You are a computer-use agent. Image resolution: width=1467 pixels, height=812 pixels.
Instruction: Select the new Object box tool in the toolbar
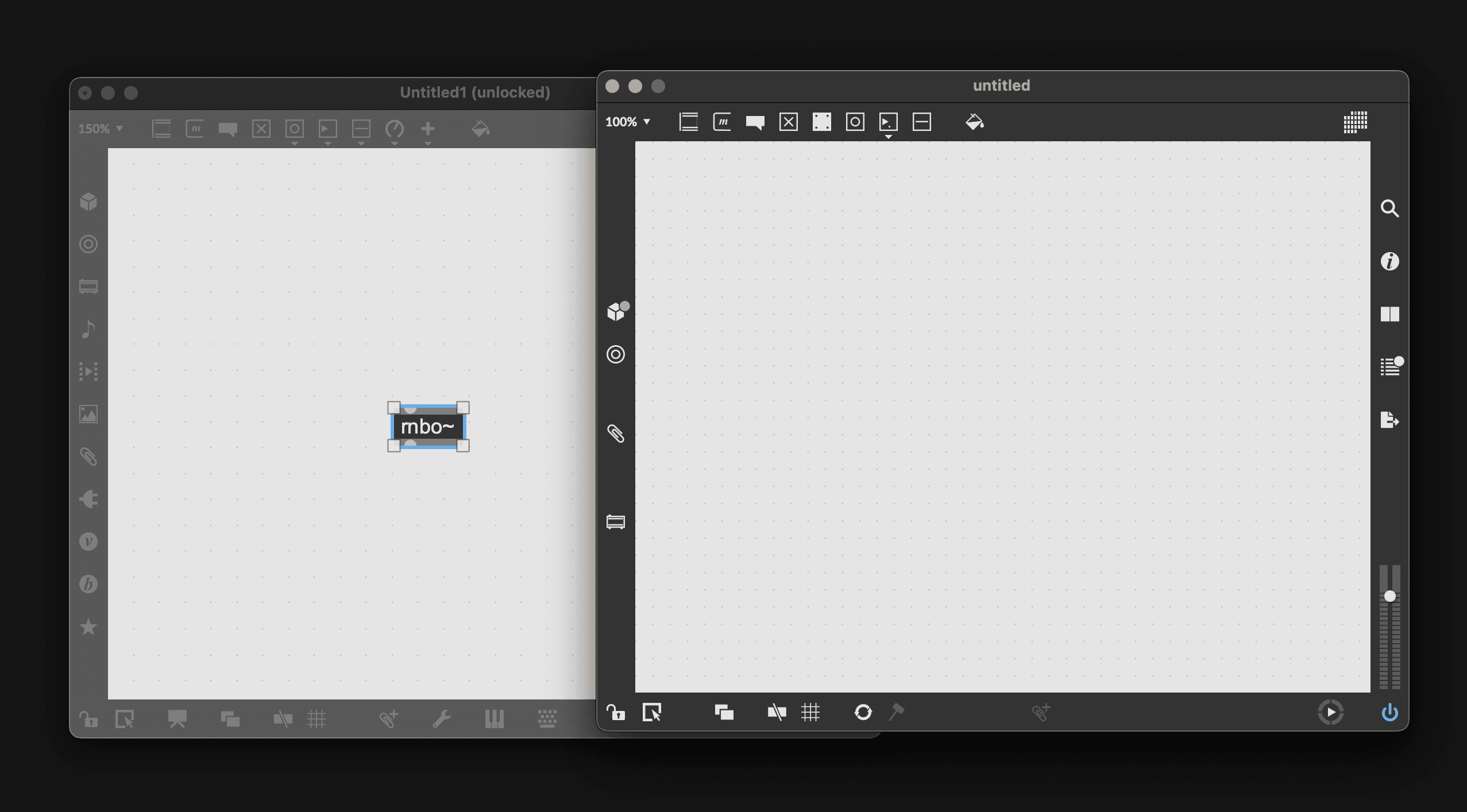tap(689, 122)
